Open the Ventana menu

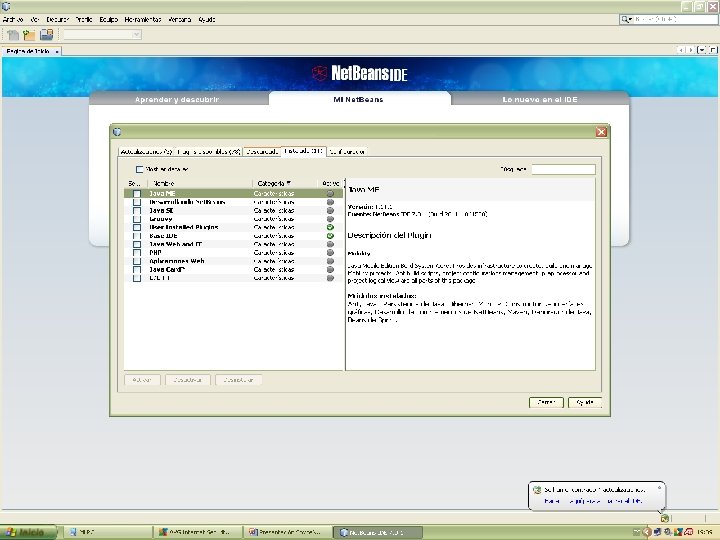coord(180,19)
